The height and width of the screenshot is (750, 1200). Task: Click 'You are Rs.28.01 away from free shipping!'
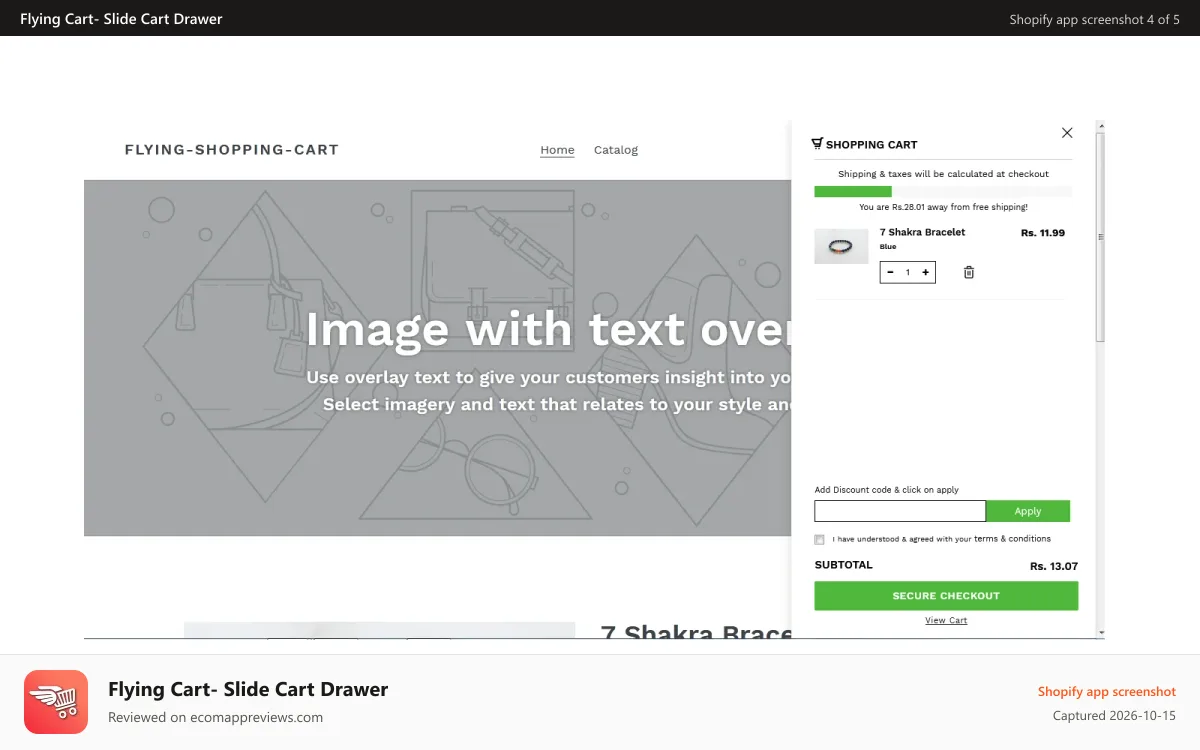click(943, 207)
